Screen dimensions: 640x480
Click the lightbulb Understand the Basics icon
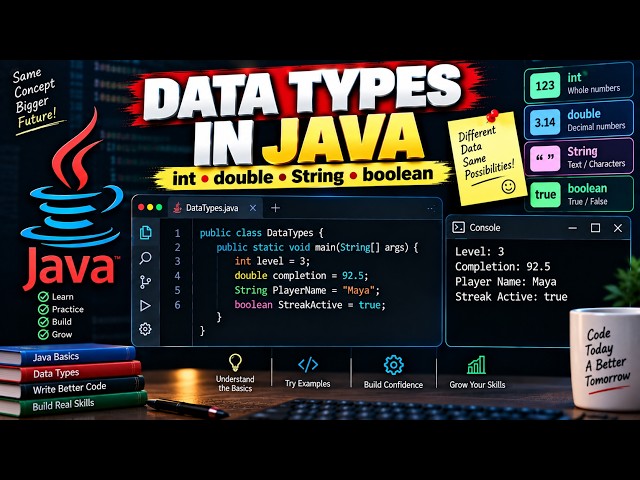[x=235, y=362]
